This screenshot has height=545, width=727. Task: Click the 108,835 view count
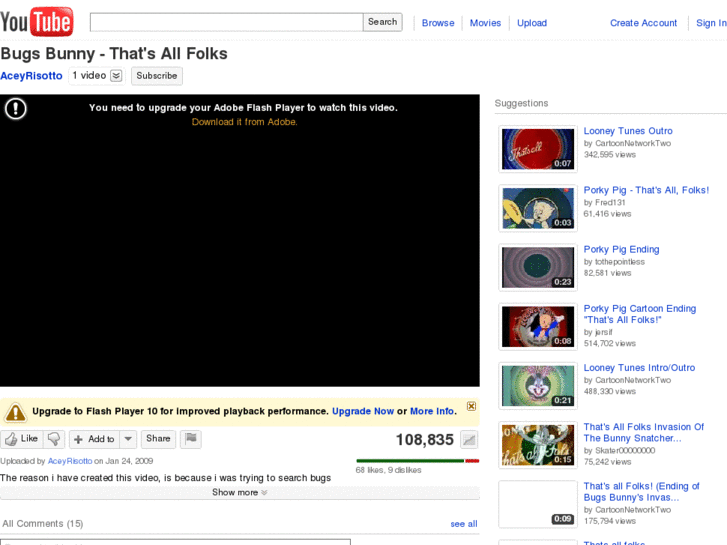[424, 440]
